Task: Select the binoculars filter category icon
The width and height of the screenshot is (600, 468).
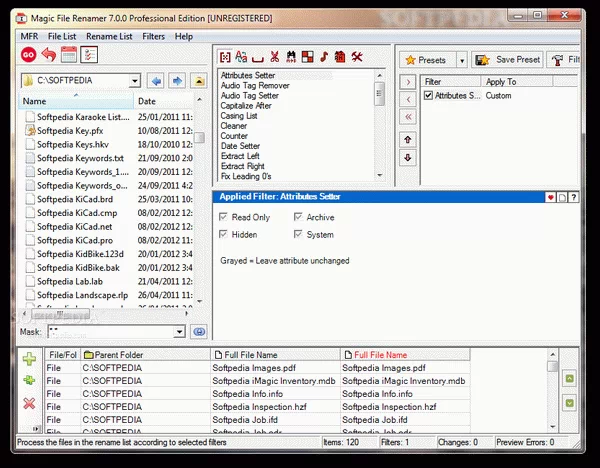Action: (x=291, y=57)
